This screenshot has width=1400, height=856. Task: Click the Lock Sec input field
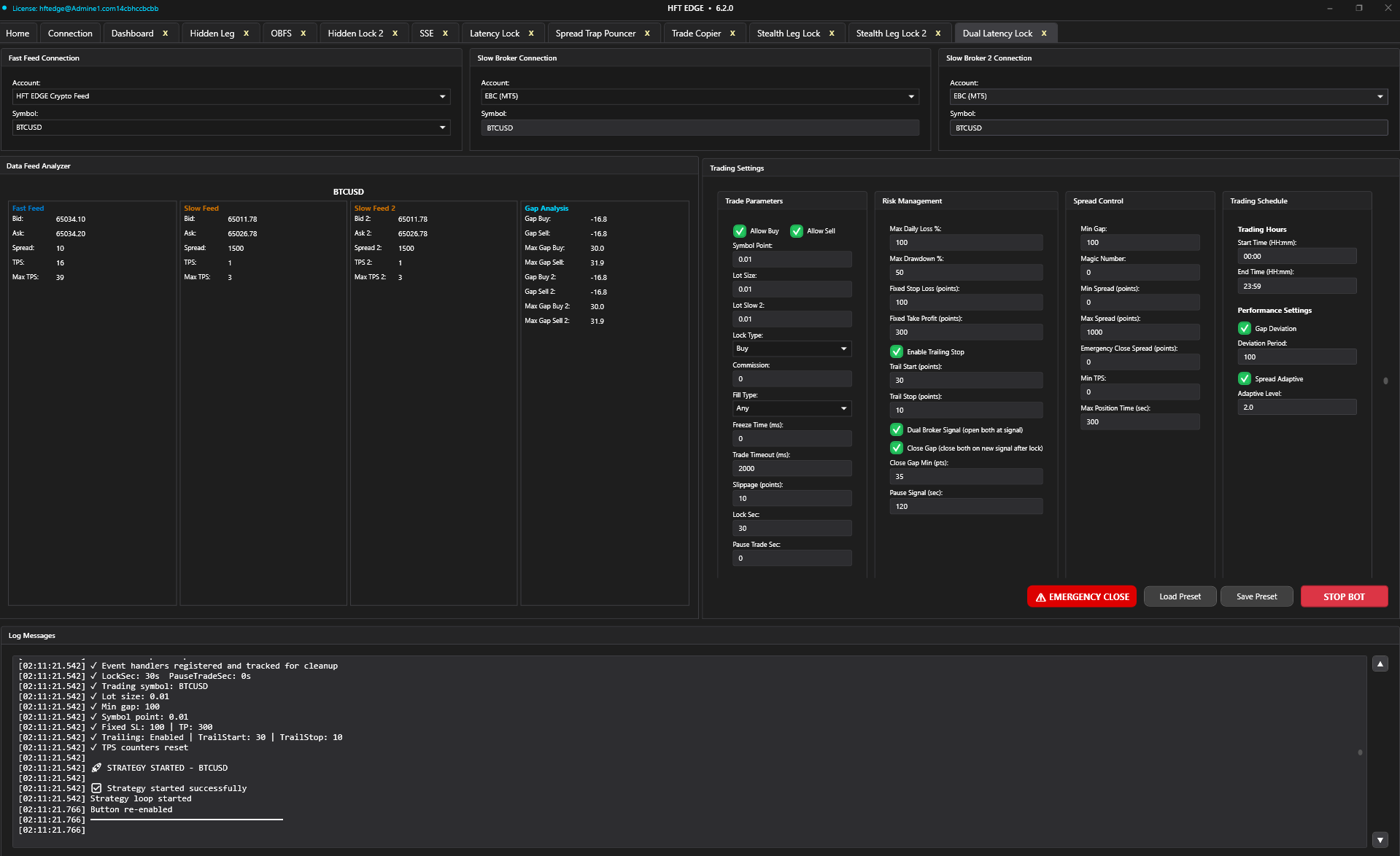792,529
